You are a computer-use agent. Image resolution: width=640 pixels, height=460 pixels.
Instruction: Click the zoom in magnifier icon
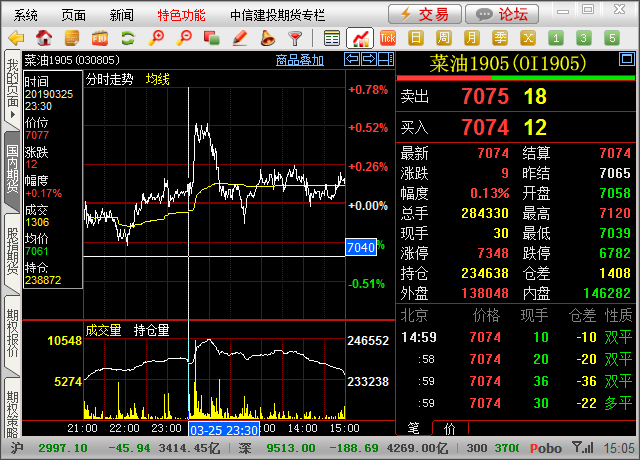156,38
